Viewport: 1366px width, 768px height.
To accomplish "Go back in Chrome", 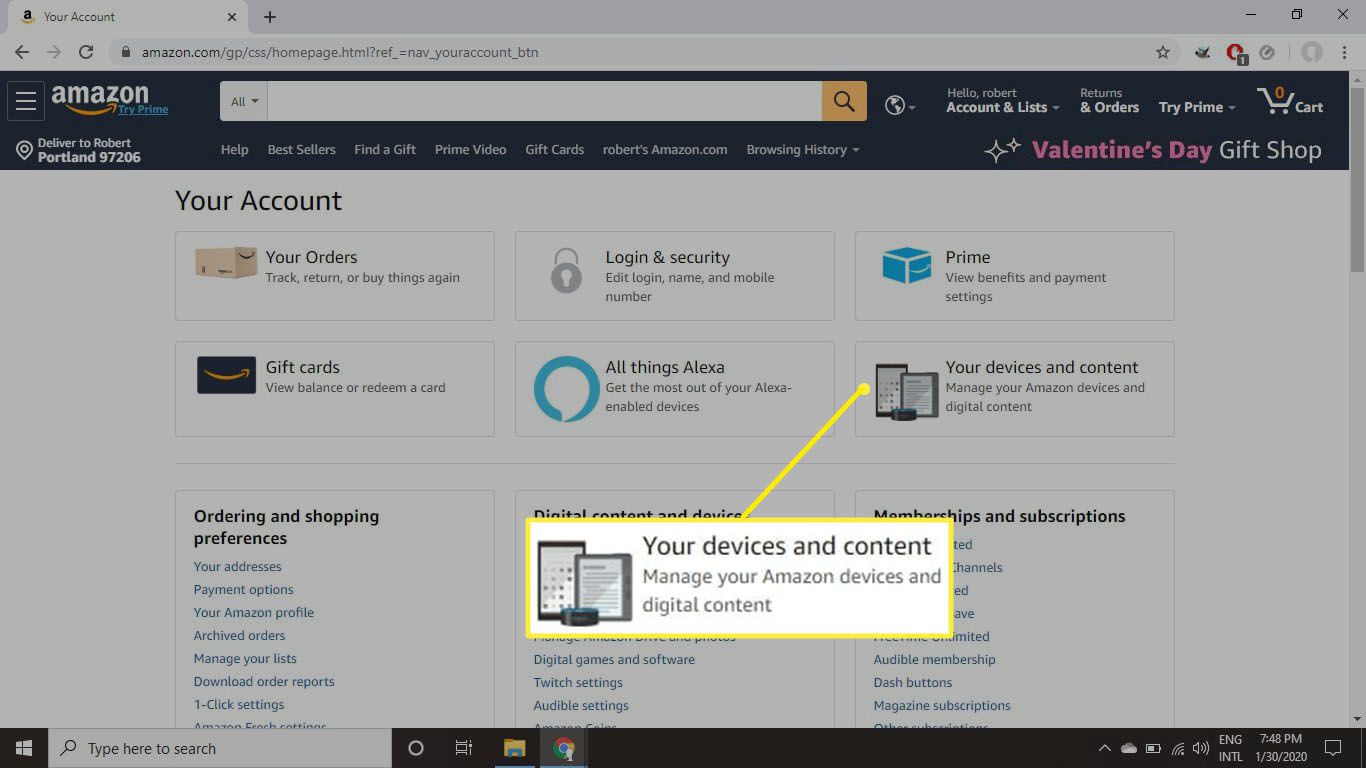I will pos(22,52).
